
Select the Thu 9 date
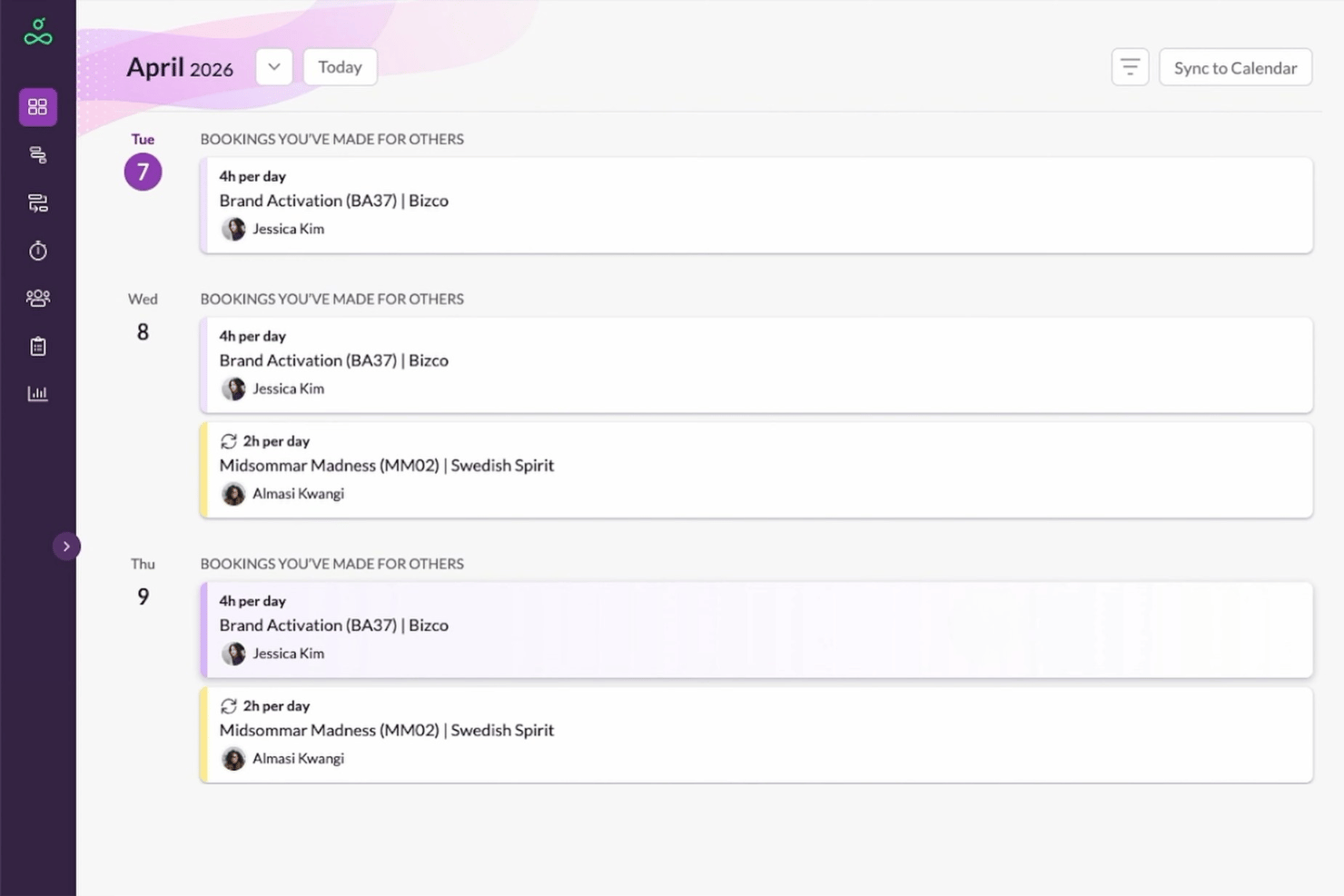(143, 596)
